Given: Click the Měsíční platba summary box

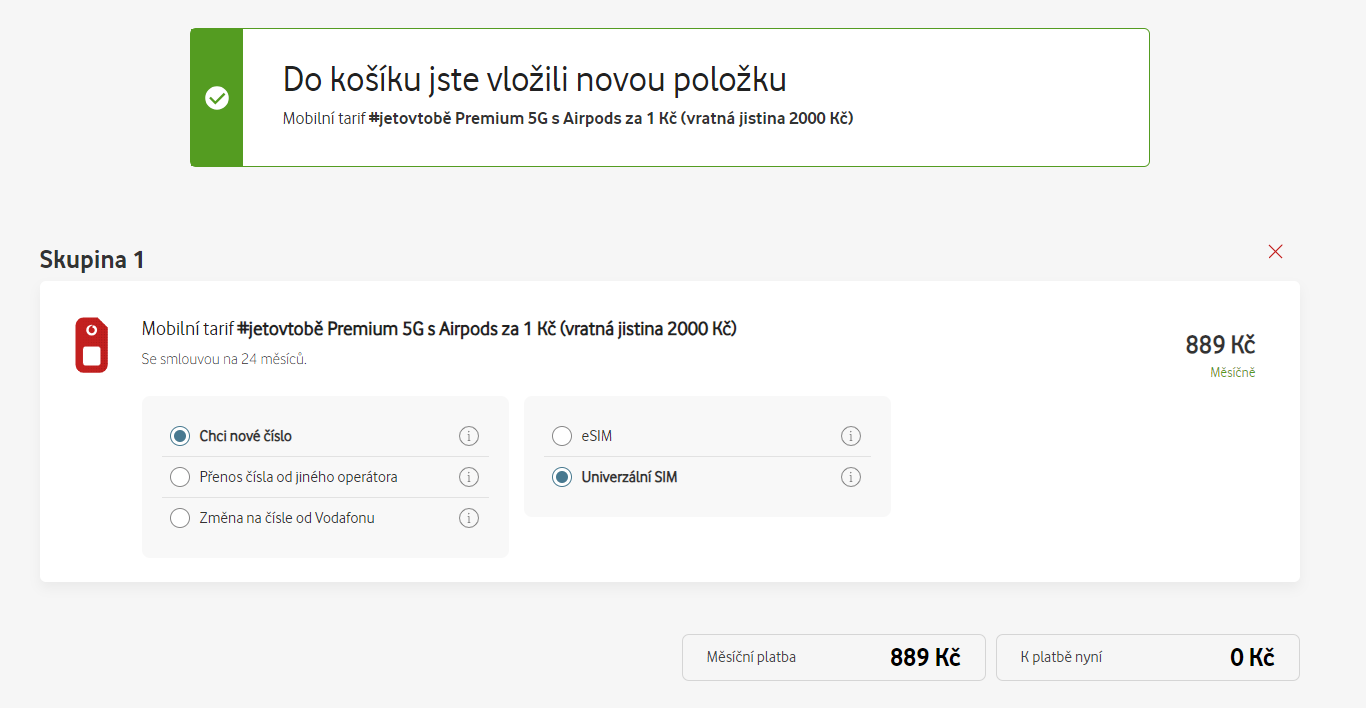Looking at the screenshot, I should click(834, 657).
